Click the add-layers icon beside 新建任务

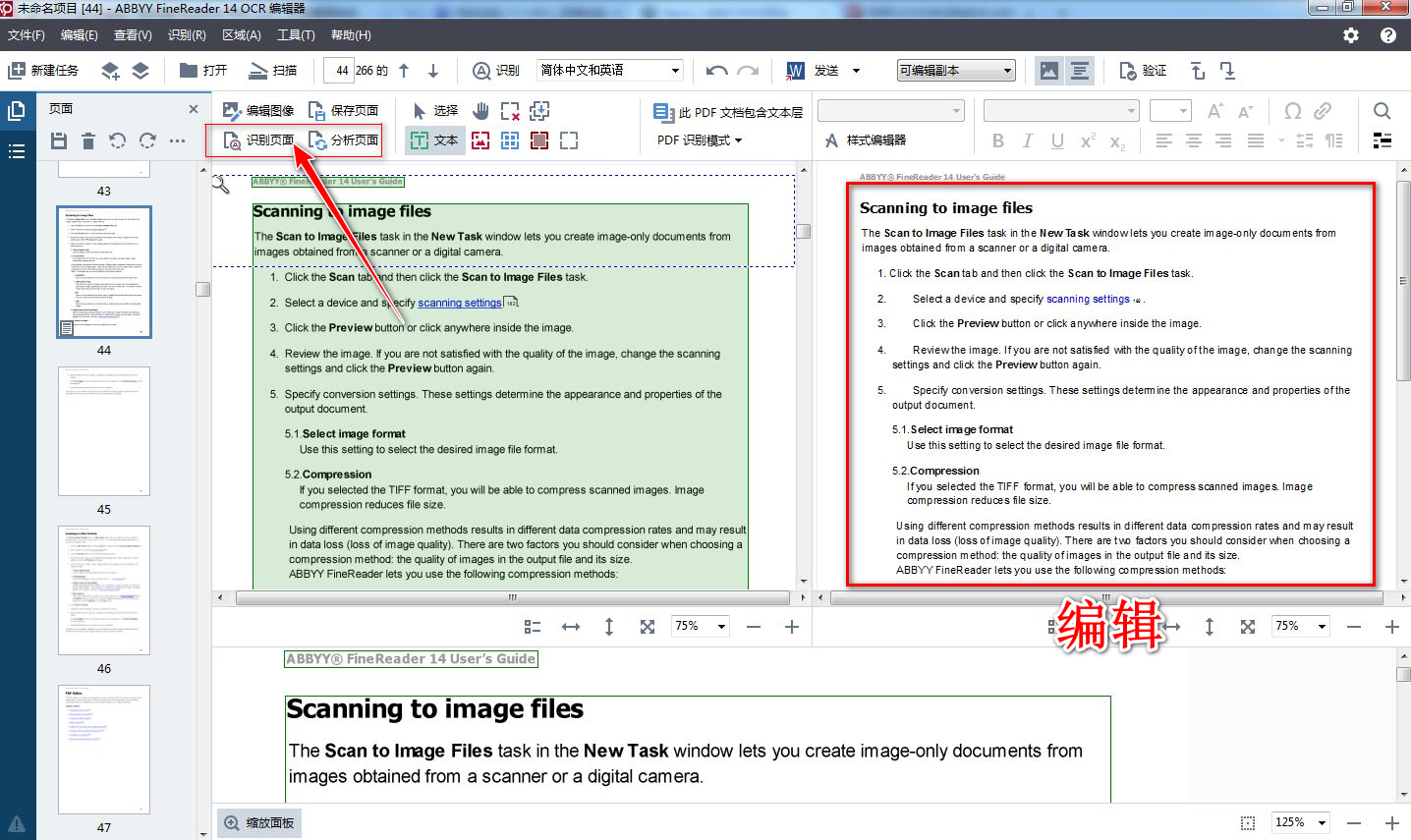110,71
